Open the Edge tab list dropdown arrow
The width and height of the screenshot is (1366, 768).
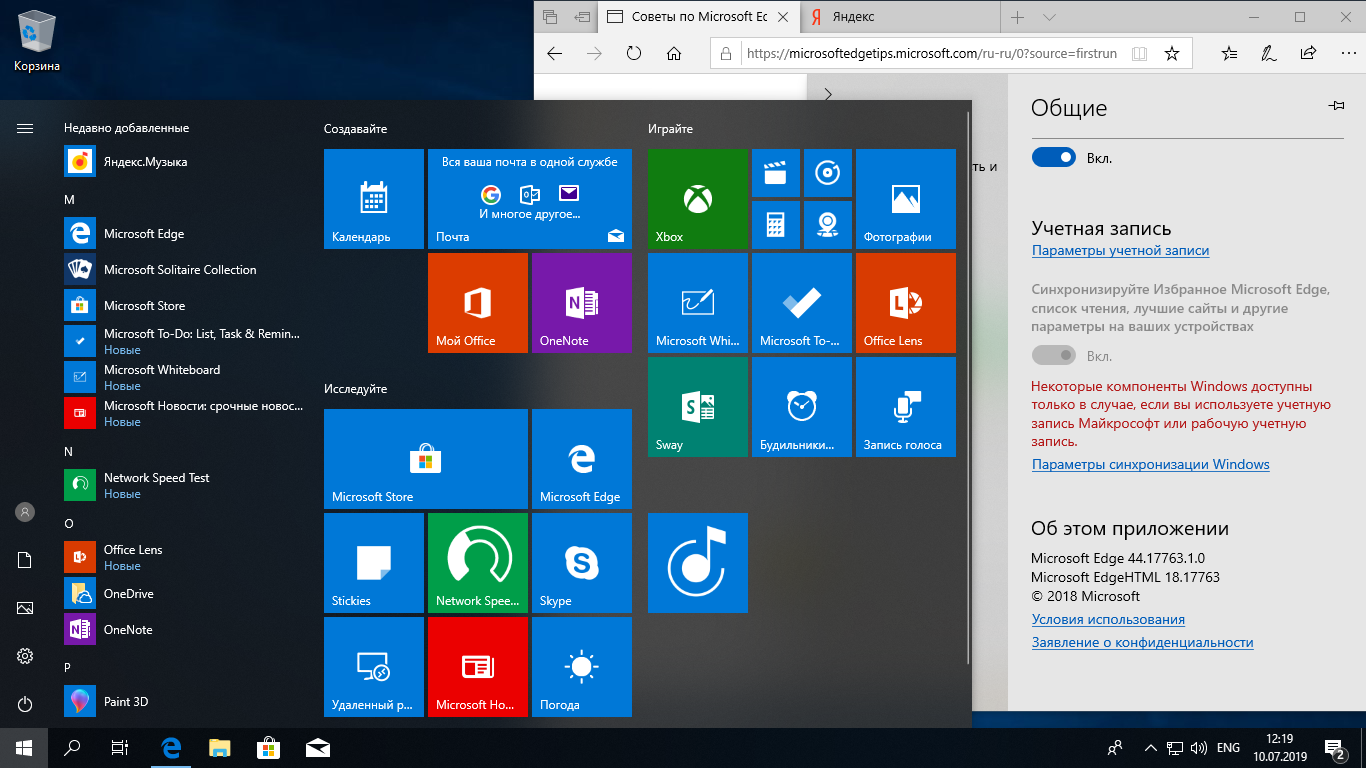click(x=1049, y=17)
